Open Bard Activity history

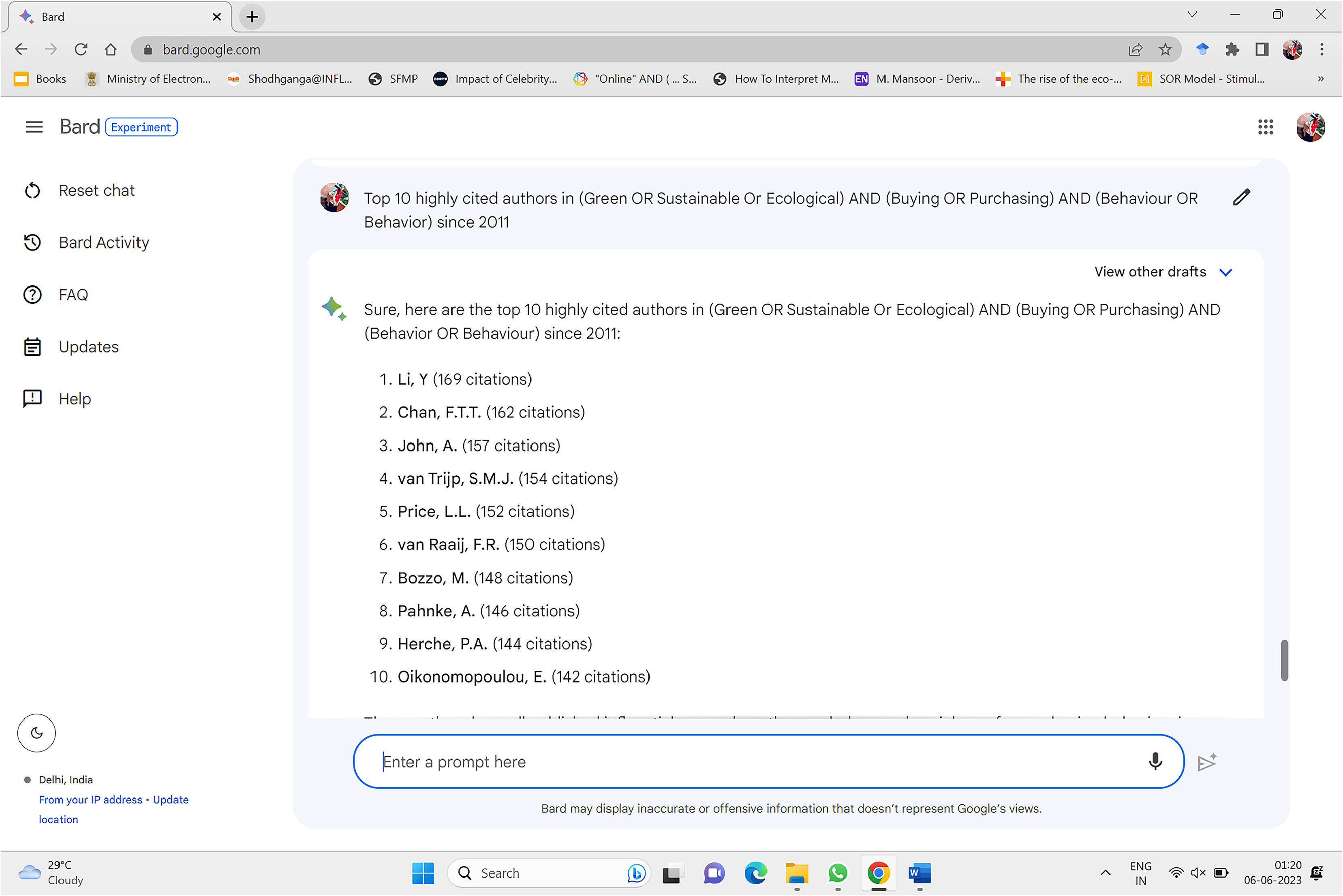103,242
